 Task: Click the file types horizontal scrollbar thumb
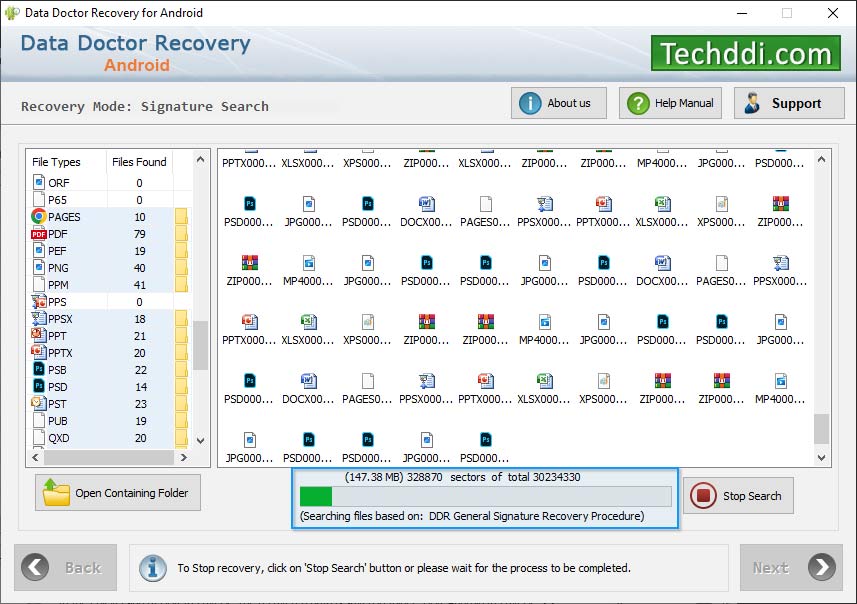point(109,457)
